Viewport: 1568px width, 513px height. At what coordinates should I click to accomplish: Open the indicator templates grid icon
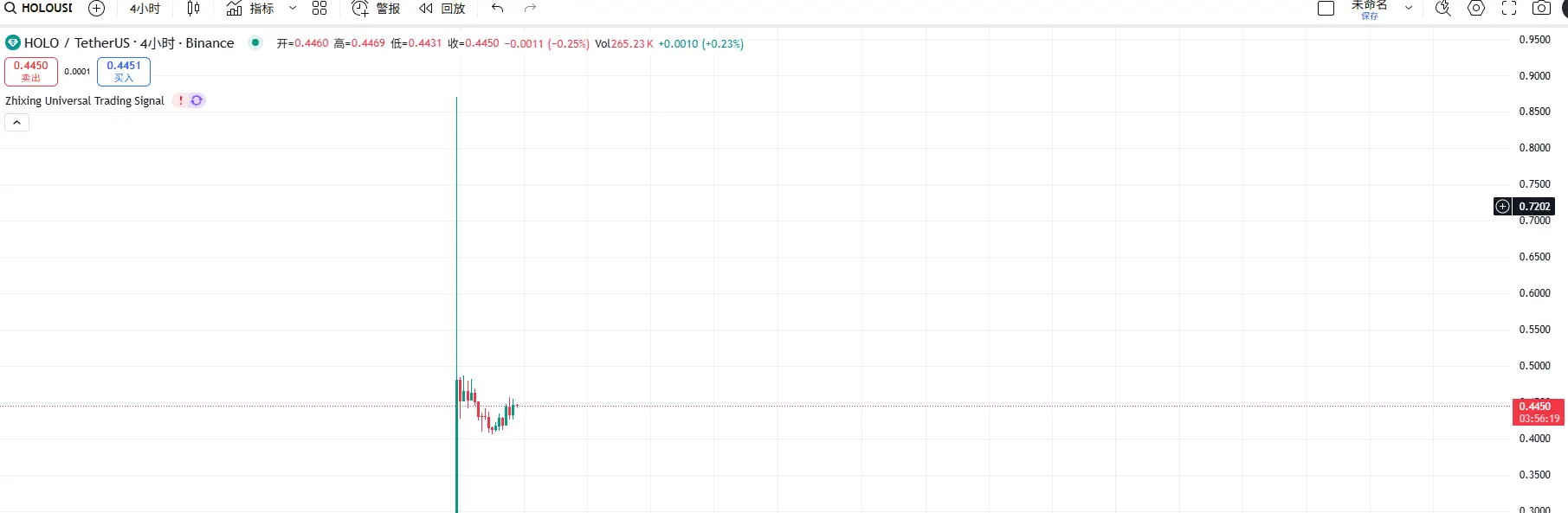(319, 9)
